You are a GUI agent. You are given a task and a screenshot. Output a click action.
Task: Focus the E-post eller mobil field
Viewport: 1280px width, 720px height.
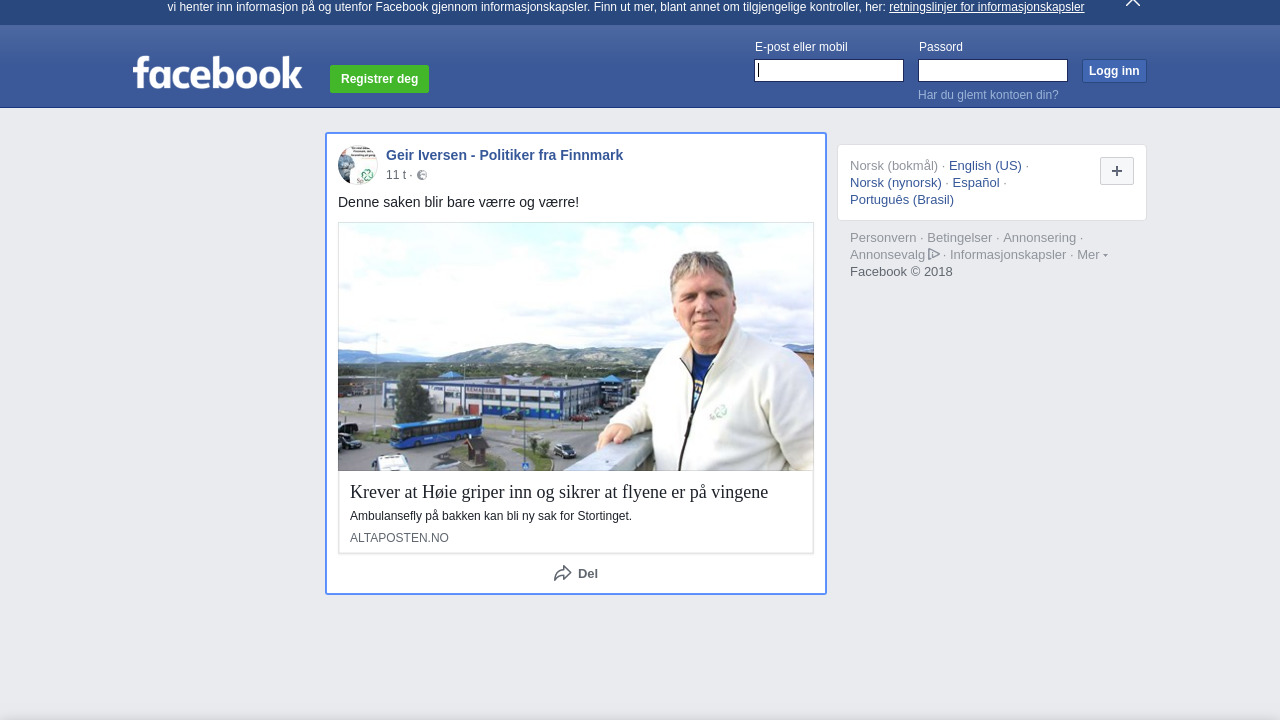click(x=829, y=70)
